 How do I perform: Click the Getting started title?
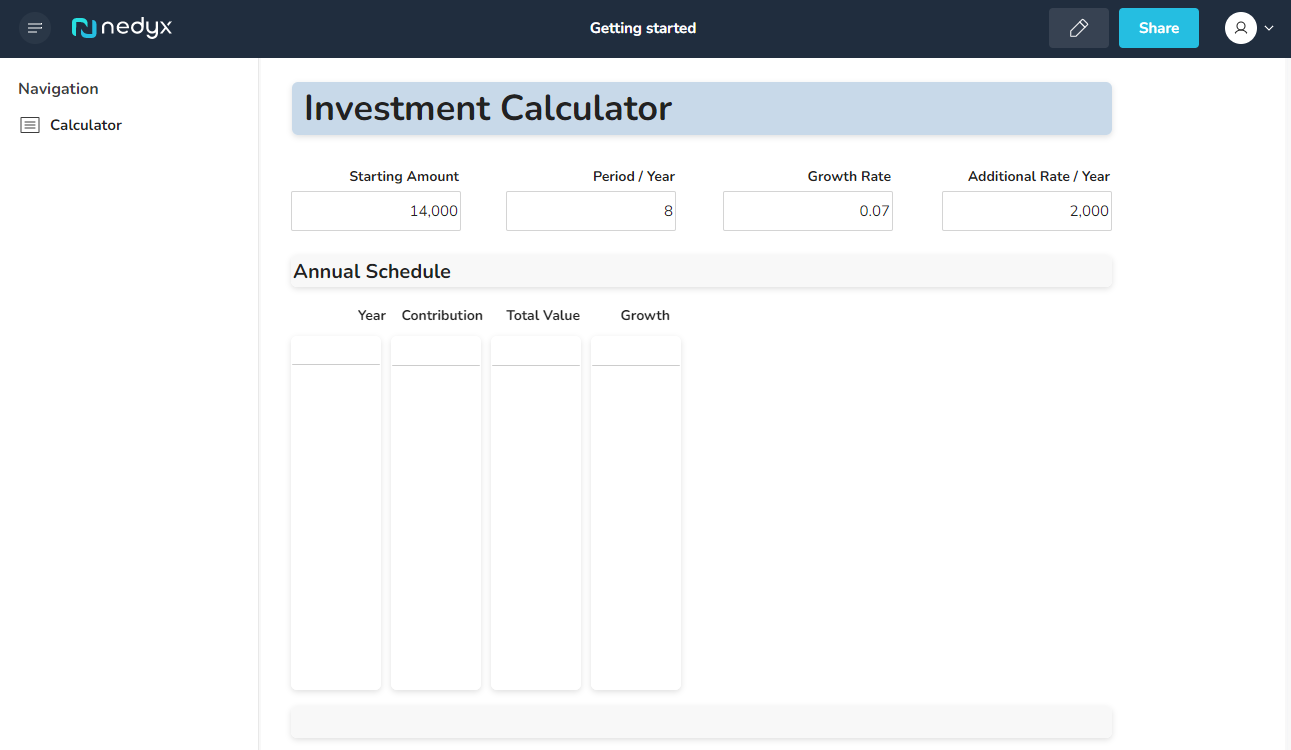pyautogui.click(x=642, y=28)
